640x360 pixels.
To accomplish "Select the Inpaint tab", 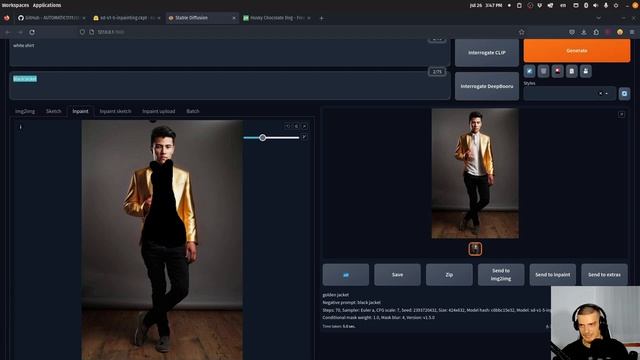I will 80,111.
